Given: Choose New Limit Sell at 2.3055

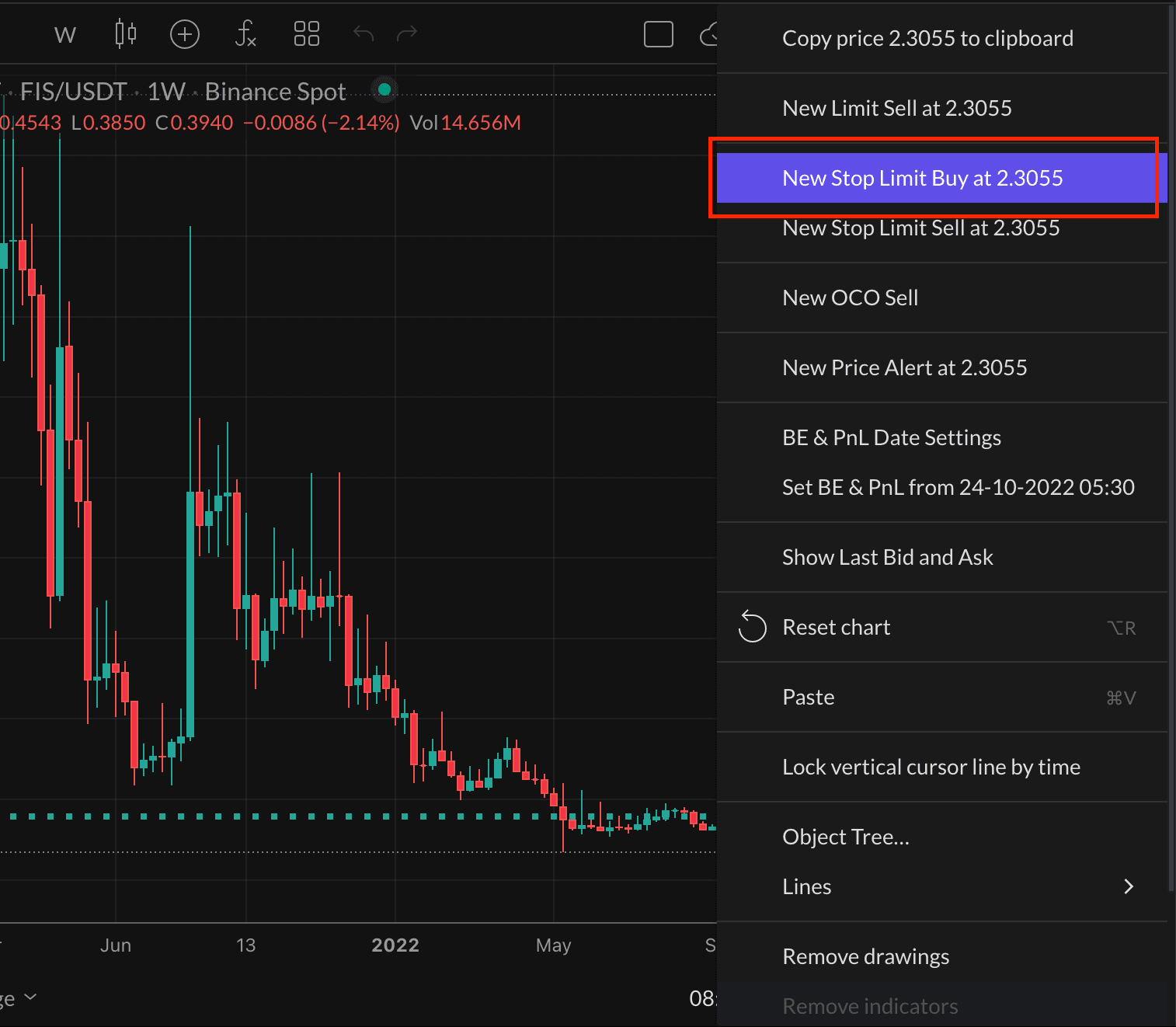Looking at the screenshot, I should click(942, 108).
